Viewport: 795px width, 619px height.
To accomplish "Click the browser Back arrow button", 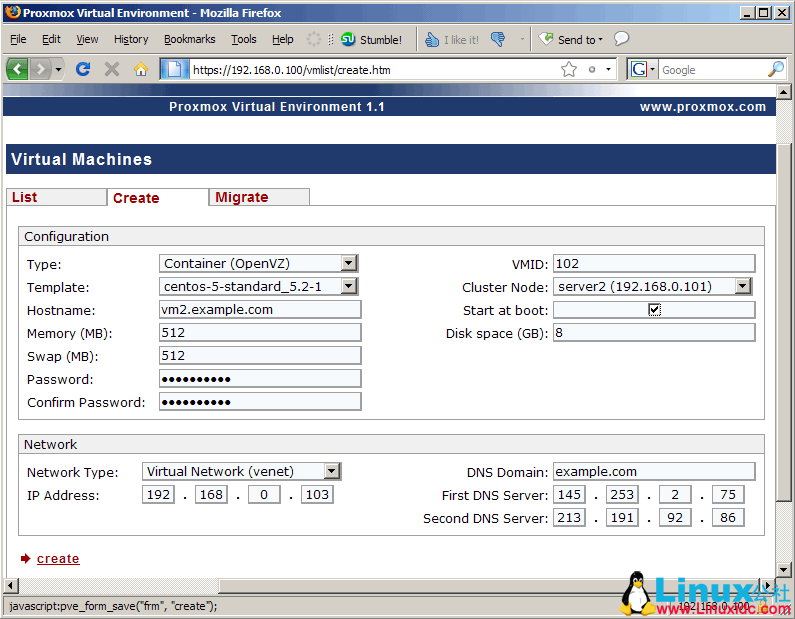I will 18,69.
